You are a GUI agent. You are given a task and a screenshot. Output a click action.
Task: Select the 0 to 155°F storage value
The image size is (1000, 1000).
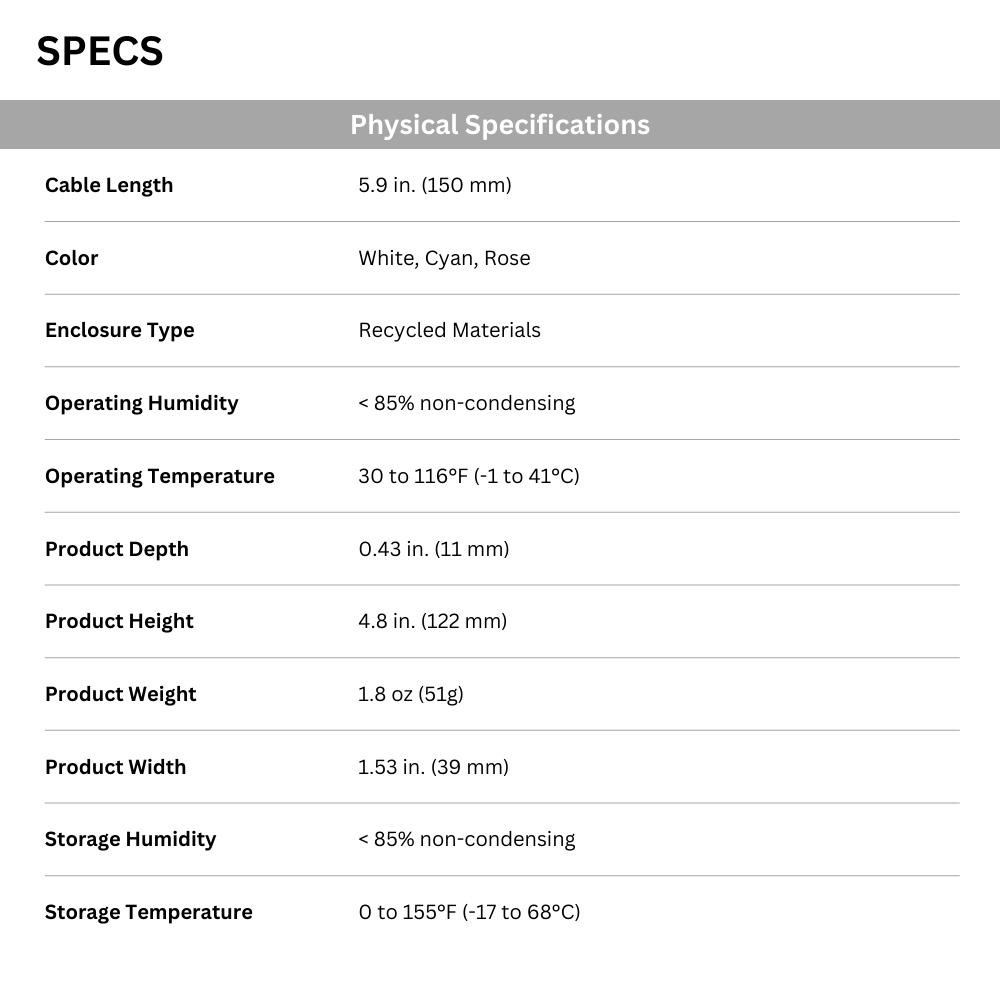pyautogui.click(x=469, y=912)
